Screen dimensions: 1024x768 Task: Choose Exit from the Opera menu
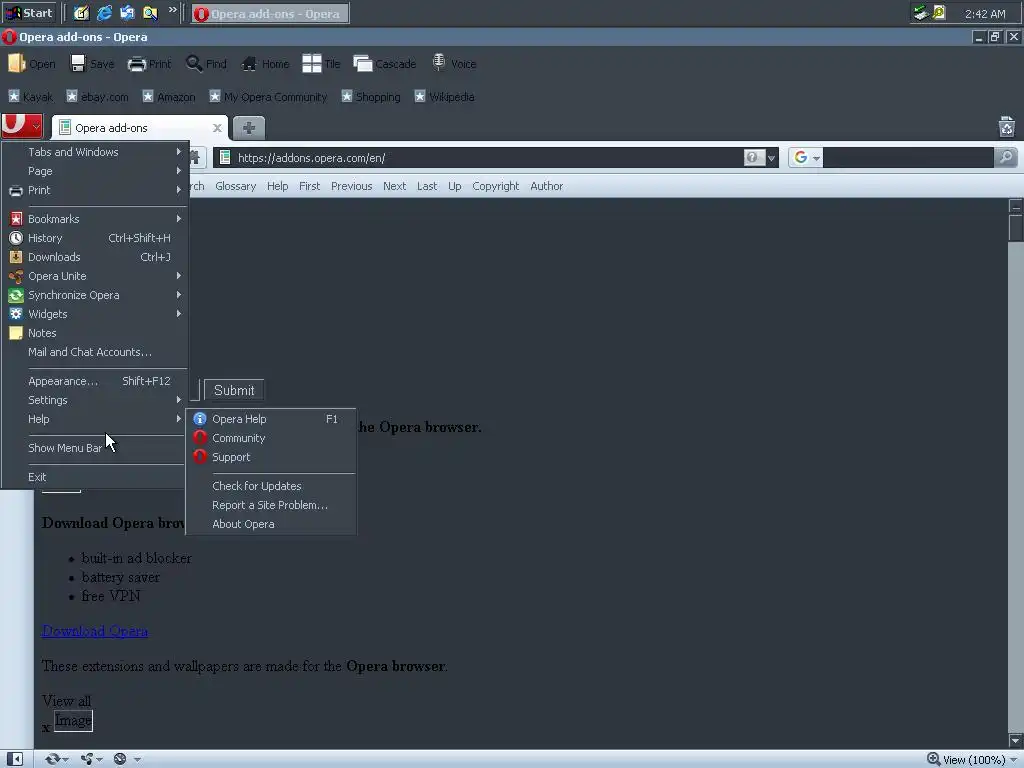[x=95, y=477]
